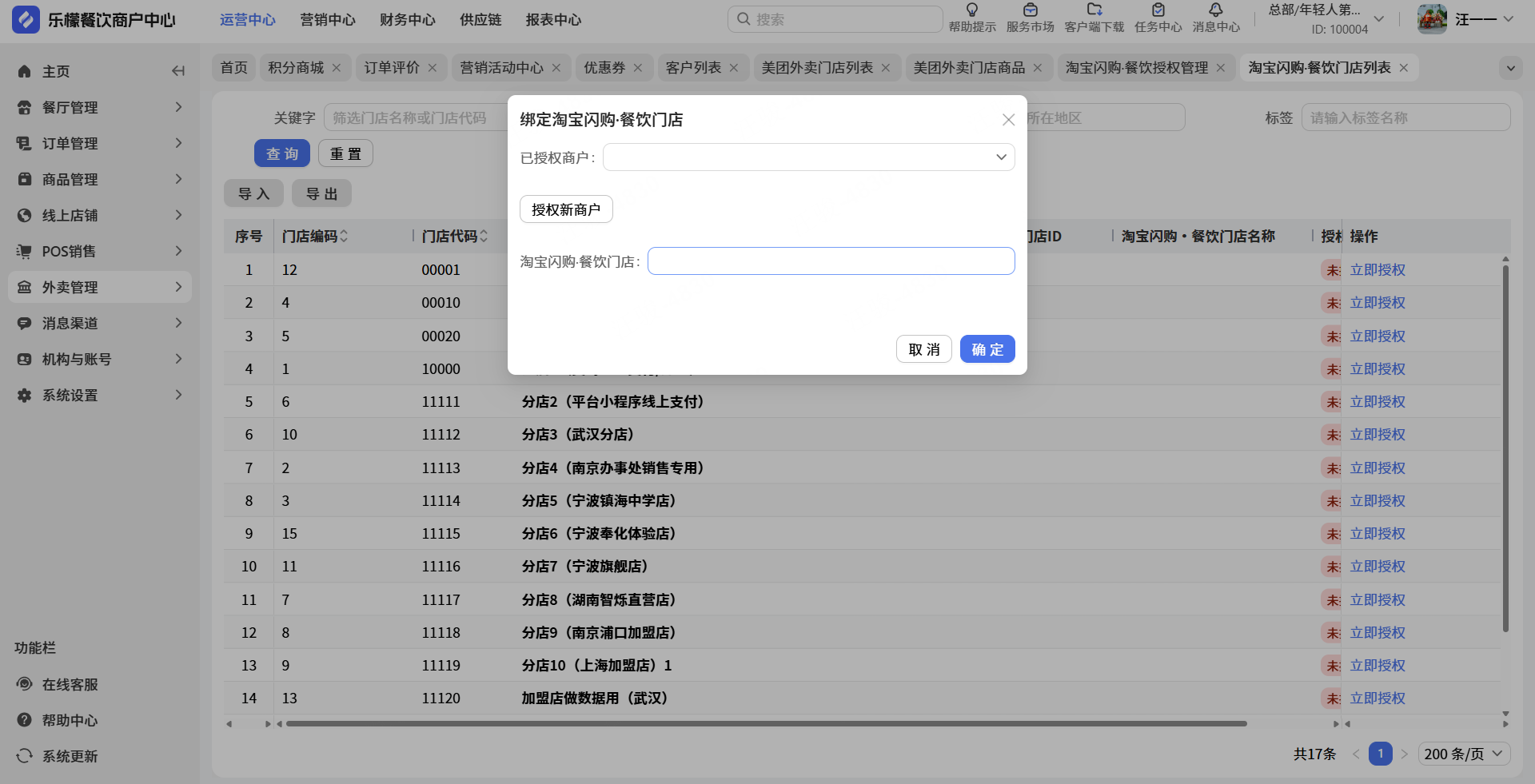Switch to 营销中心 top menu
Screen dimensions: 1535x784
click(x=327, y=20)
